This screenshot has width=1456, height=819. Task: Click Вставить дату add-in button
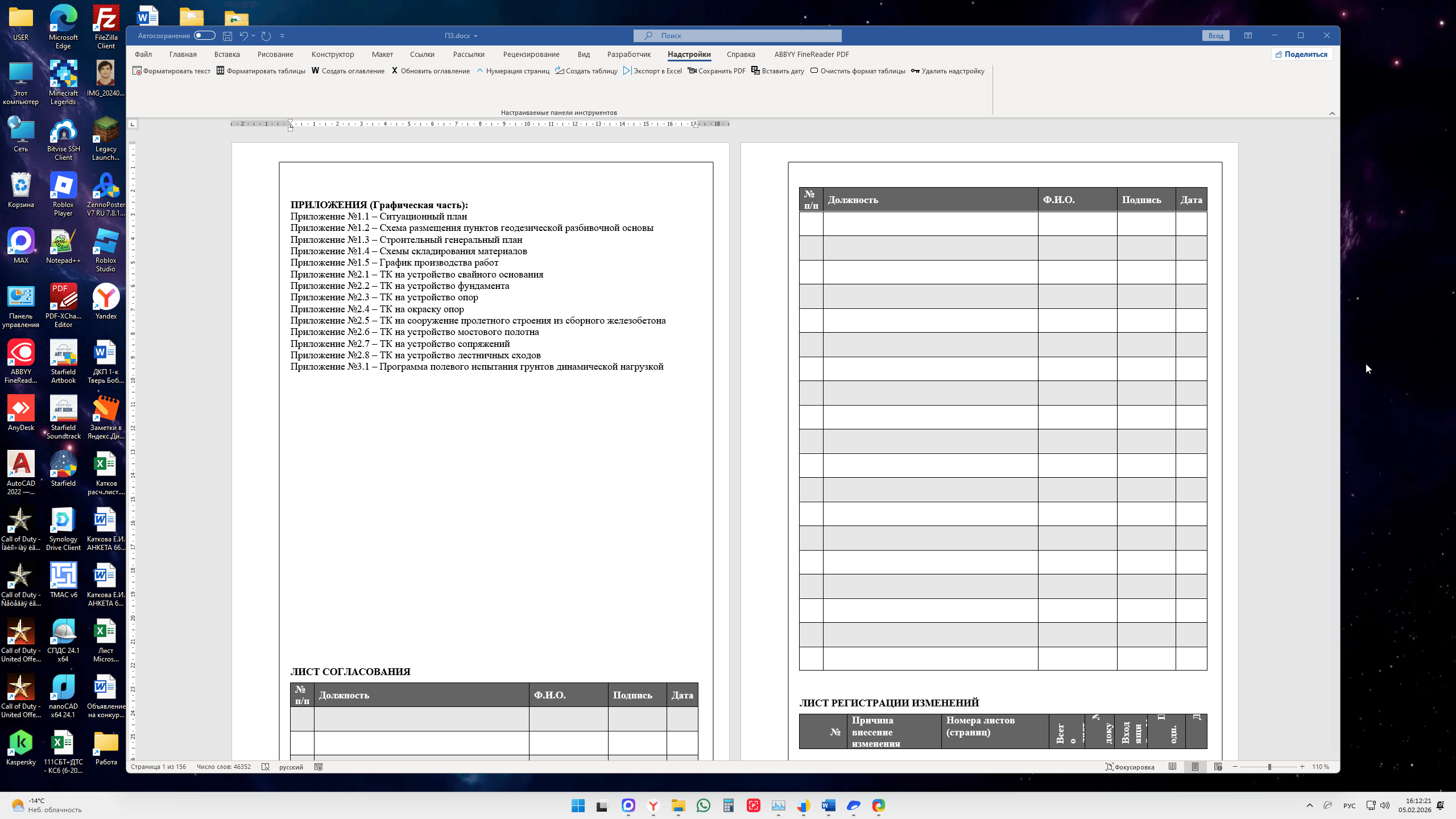[x=777, y=71]
